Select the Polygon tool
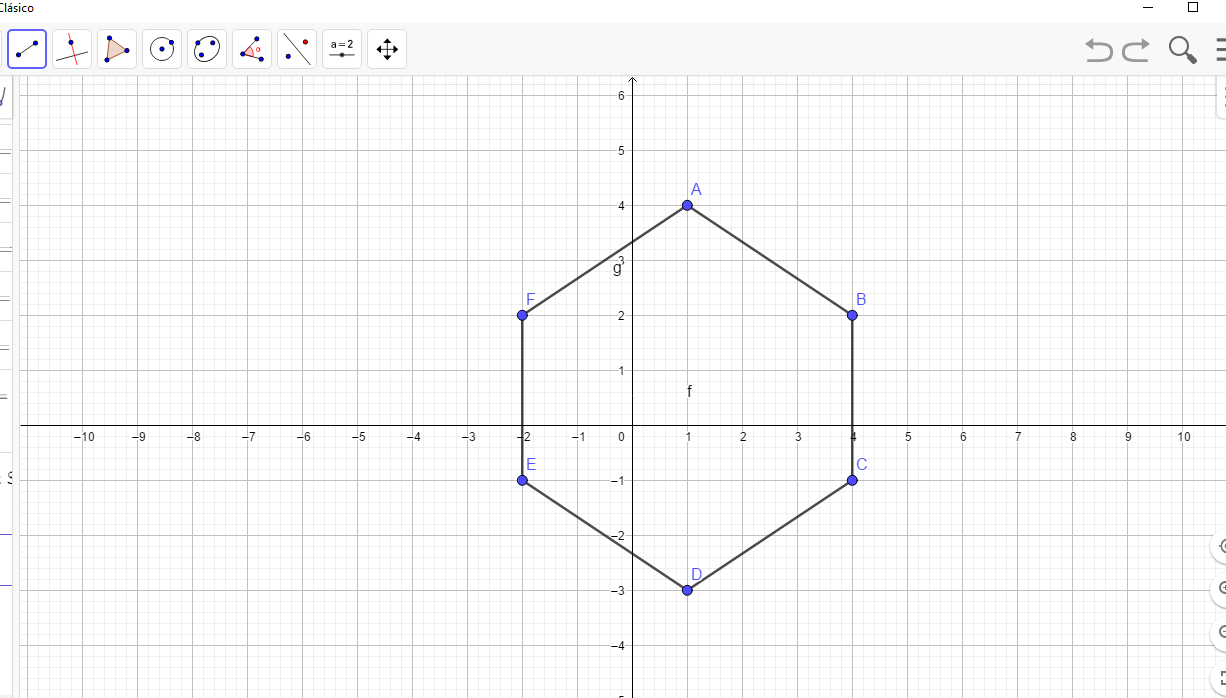 (x=116, y=48)
